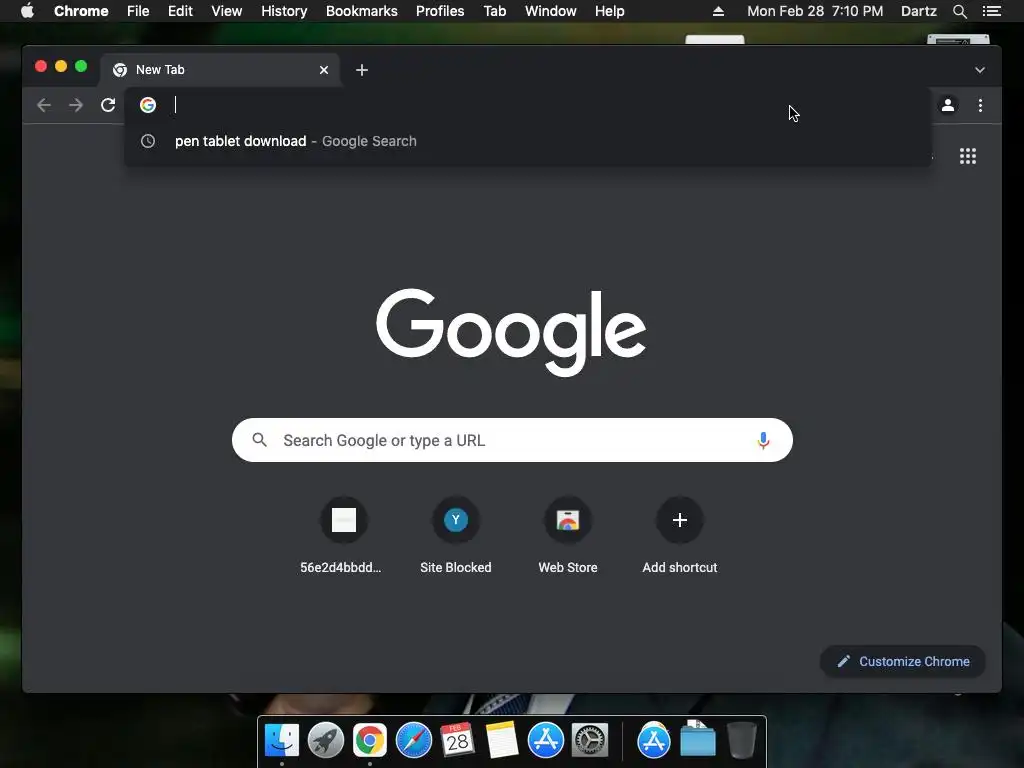This screenshot has width=1024, height=768.
Task: Open Safari from the Dock
Action: [x=414, y=741]
